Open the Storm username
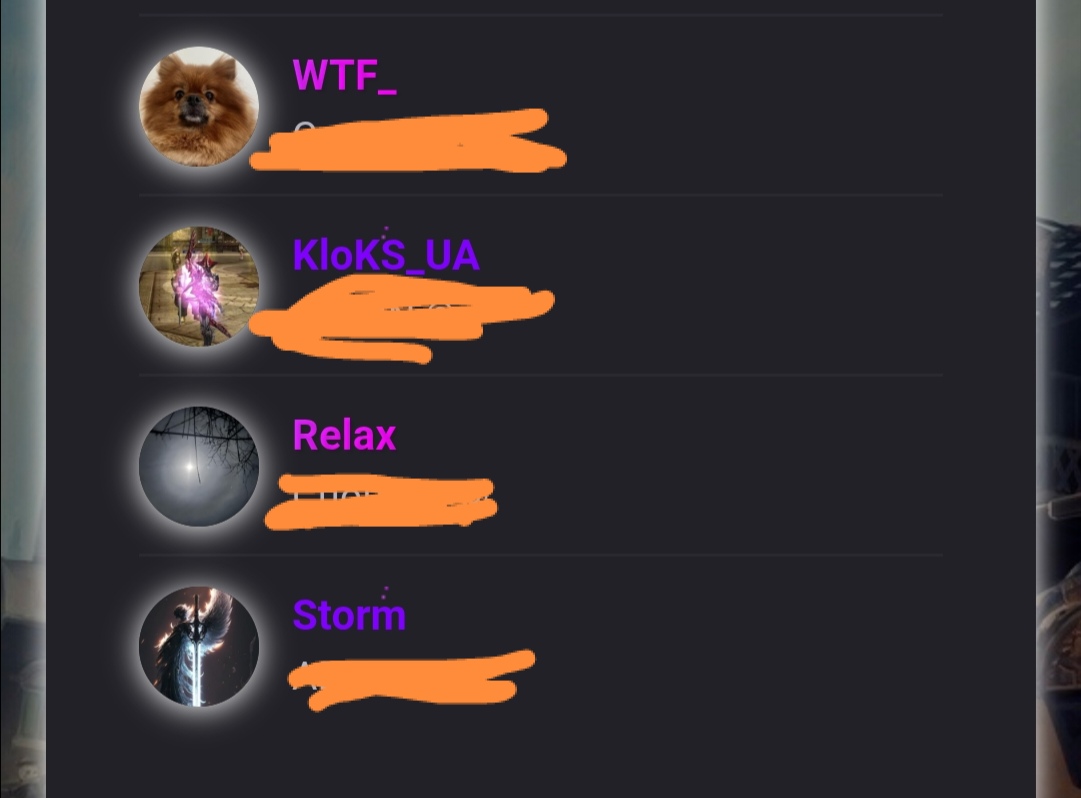The image size is (1081, 798). [349, 615]
